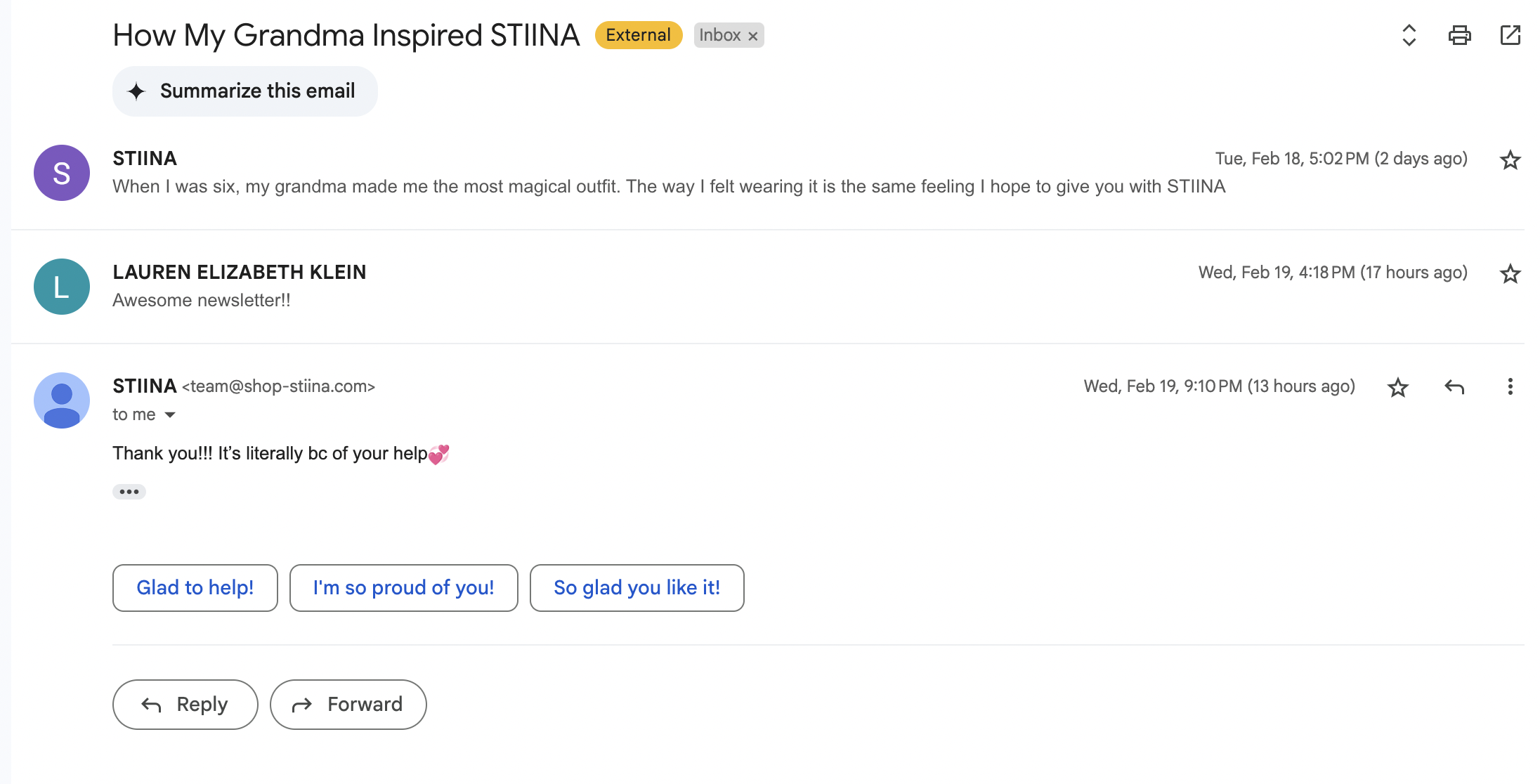
Task: Star Lauren Elizabeth Klein's message
Action: coord(1510,274)
